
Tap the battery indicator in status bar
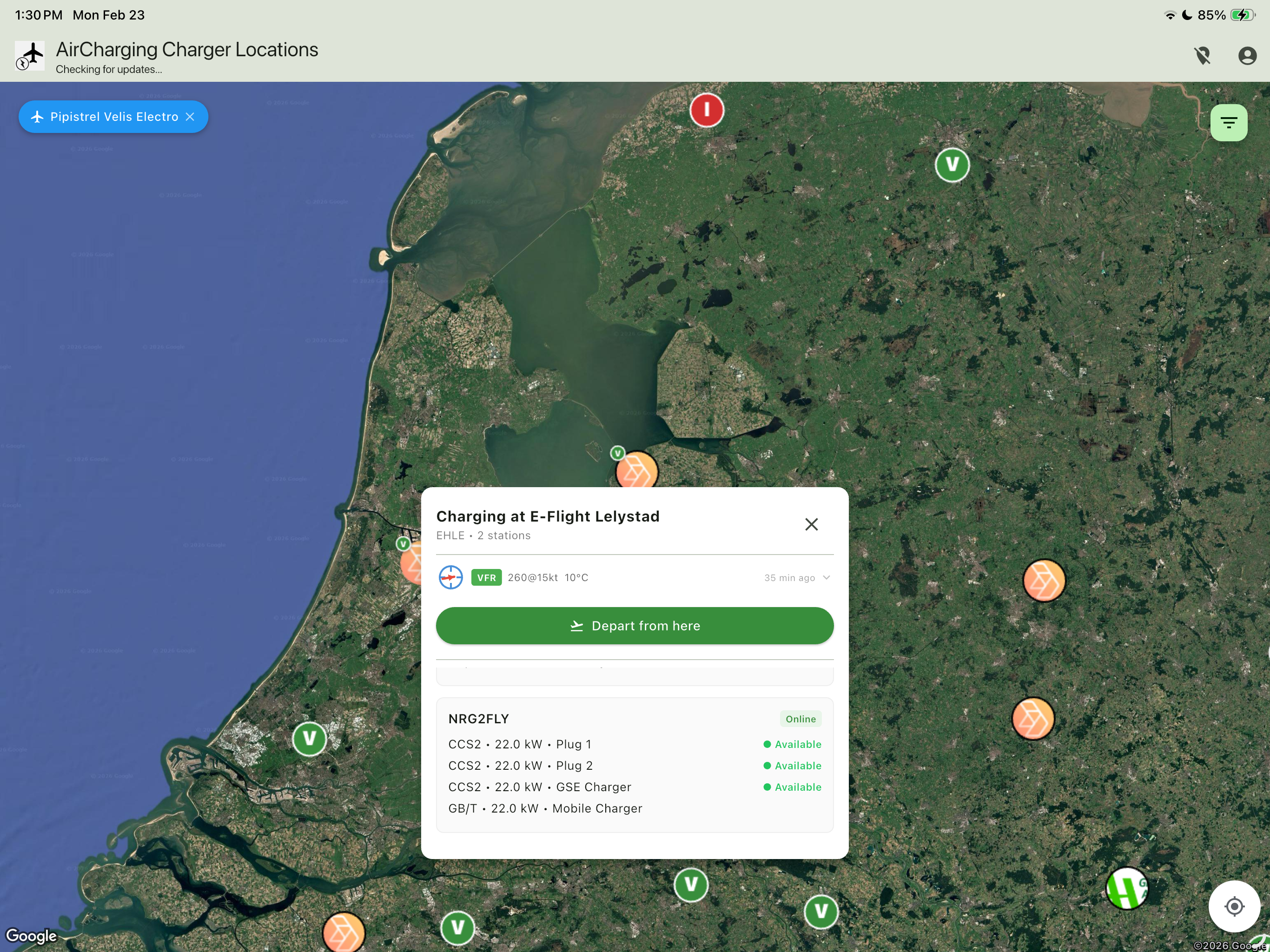pos(1243,15)
